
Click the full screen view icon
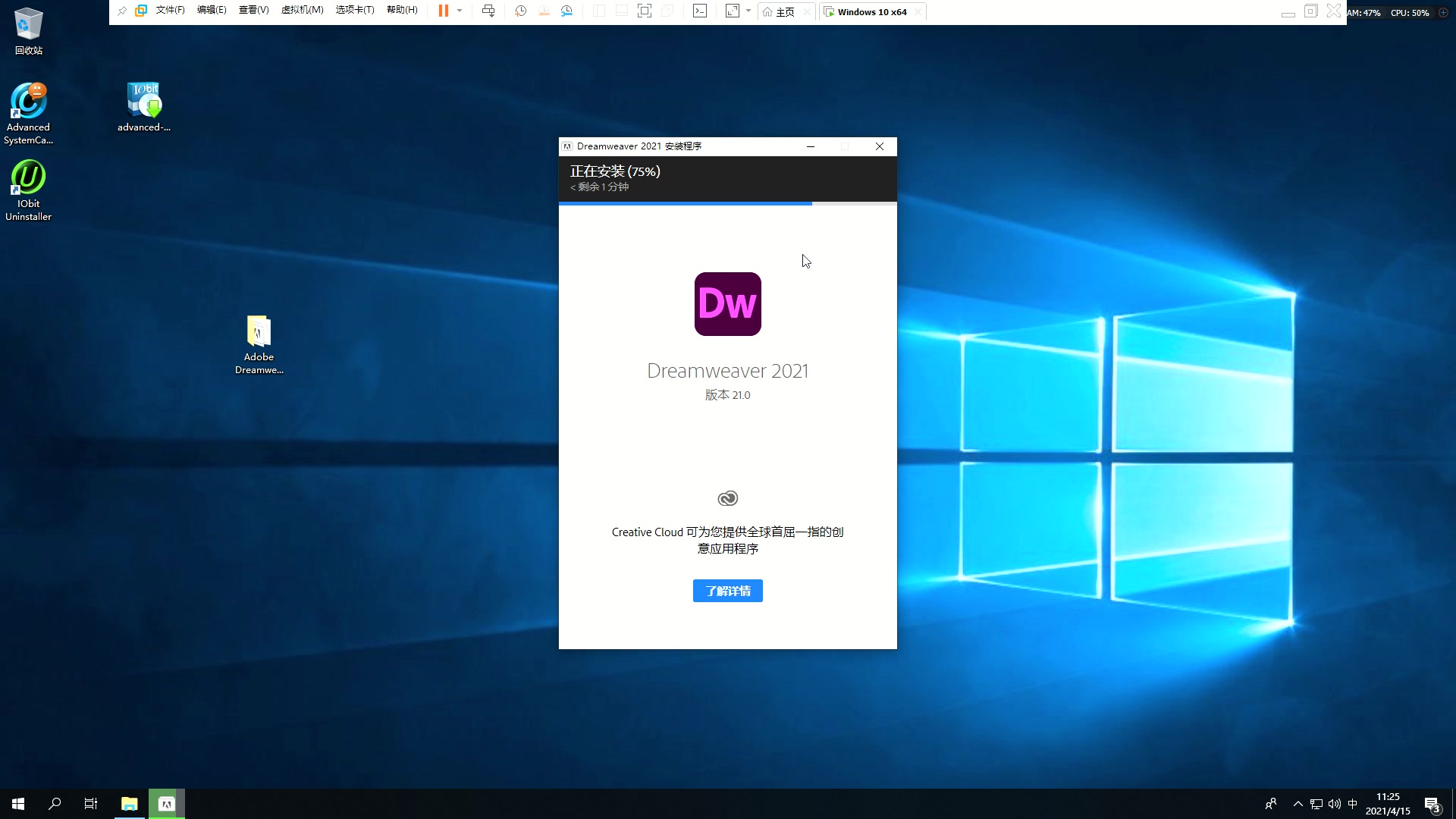[645, 11]
